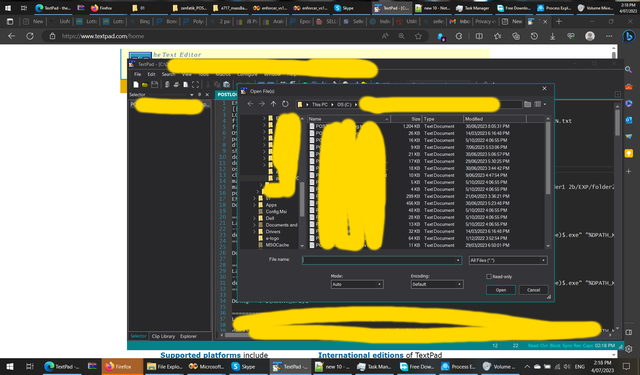Open Edge Downloads icon
Image resolution: width=640 pixels, height=375 pixels.
point(552,36)
